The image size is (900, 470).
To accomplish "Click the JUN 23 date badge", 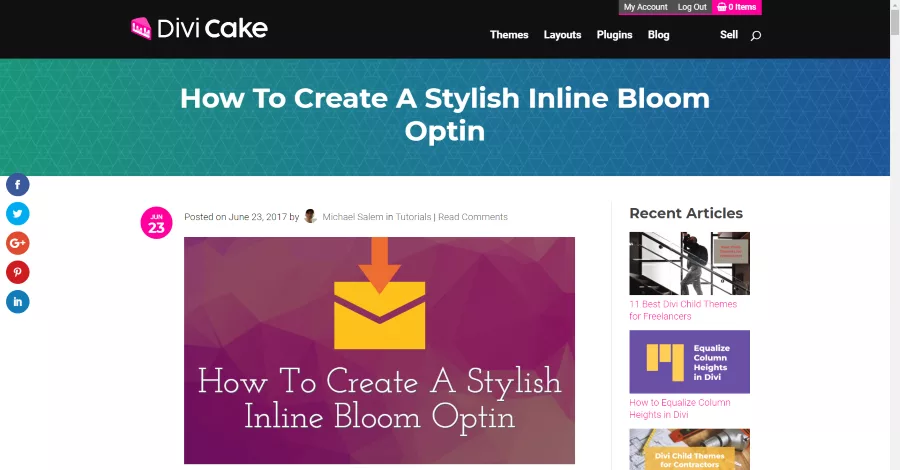I will click(x=156, y=223).
